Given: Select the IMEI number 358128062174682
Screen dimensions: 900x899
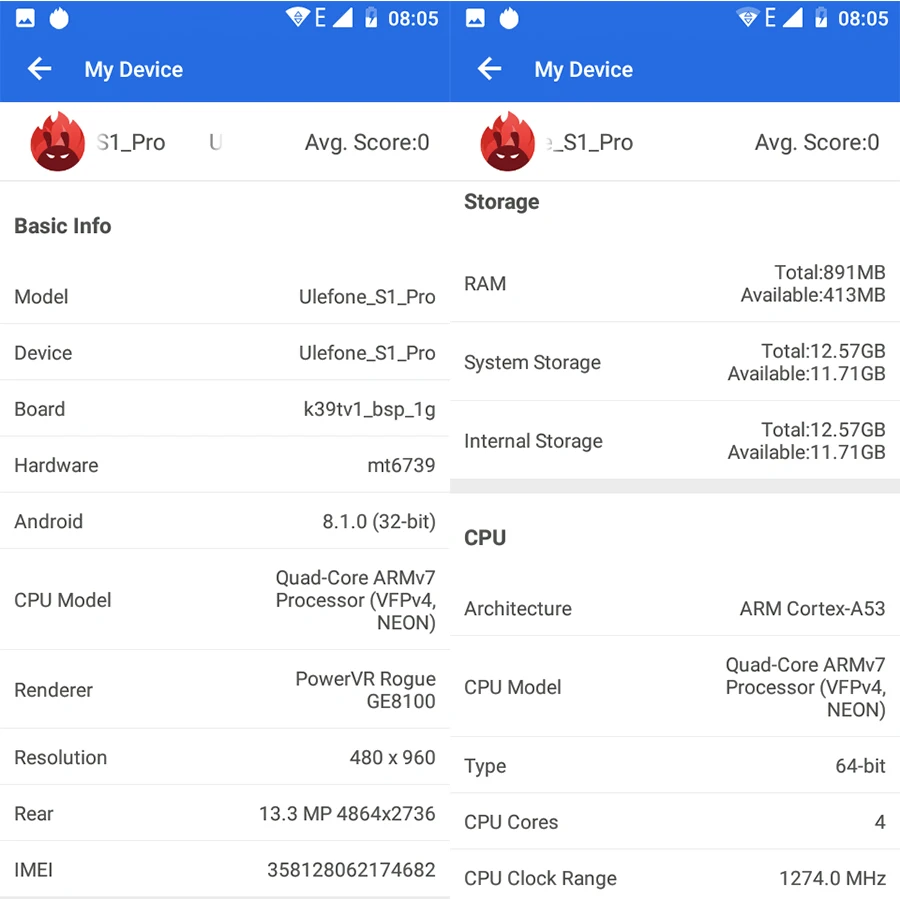Looking at the screenshot, I should (351, 870).
